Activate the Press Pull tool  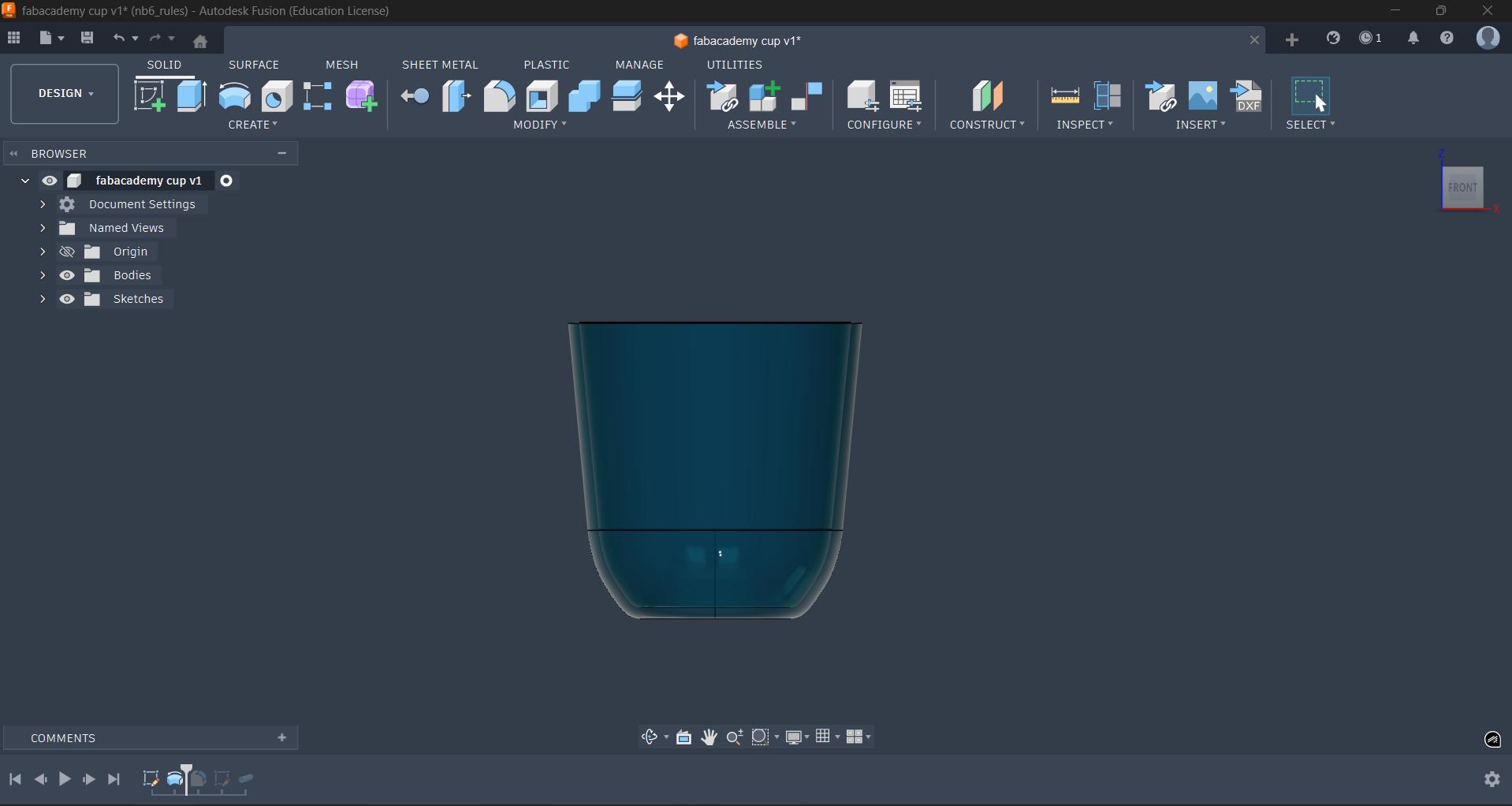pos(414,96)
